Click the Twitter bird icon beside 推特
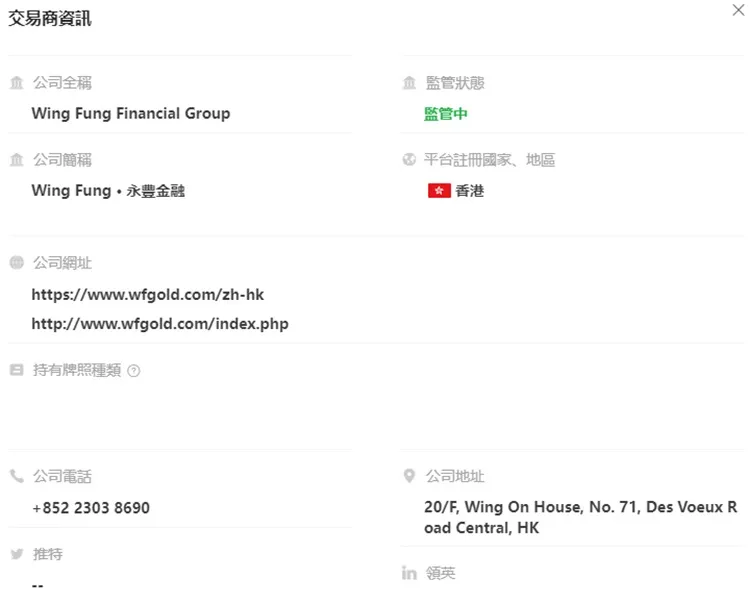The height and width of the screenshot is (604, 749). 17,554
